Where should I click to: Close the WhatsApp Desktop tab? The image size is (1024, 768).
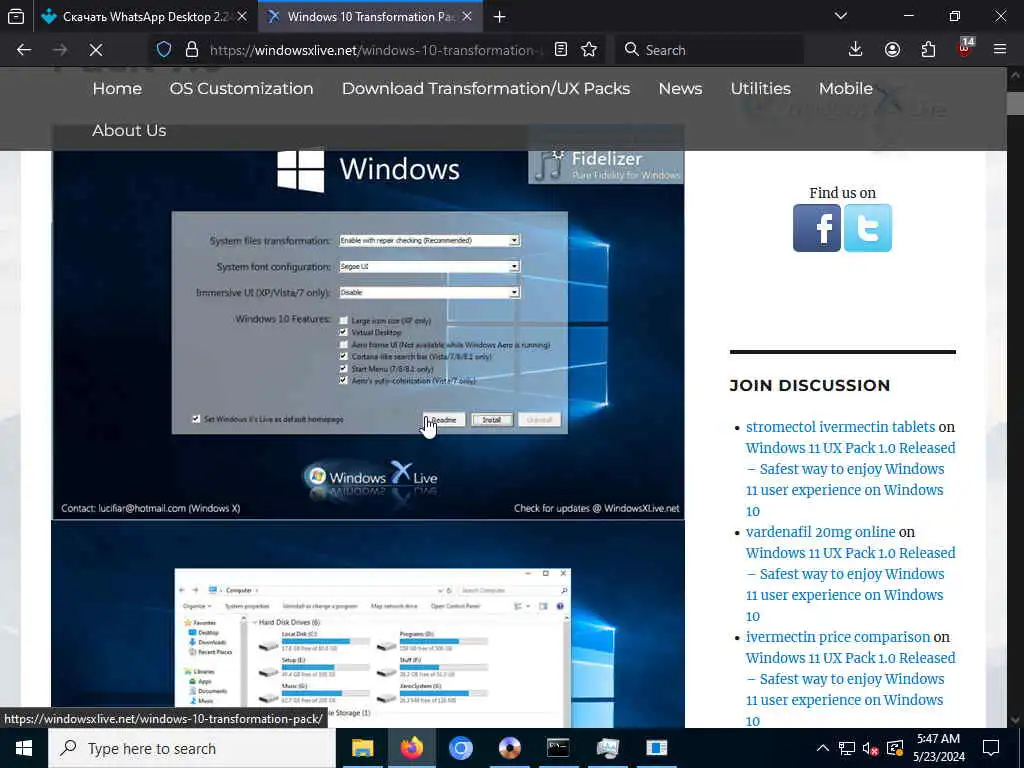242,17
